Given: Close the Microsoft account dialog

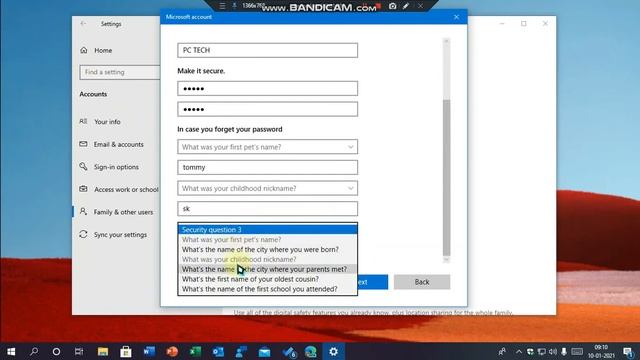Looking at the screenshot, I should click(456, 17).
